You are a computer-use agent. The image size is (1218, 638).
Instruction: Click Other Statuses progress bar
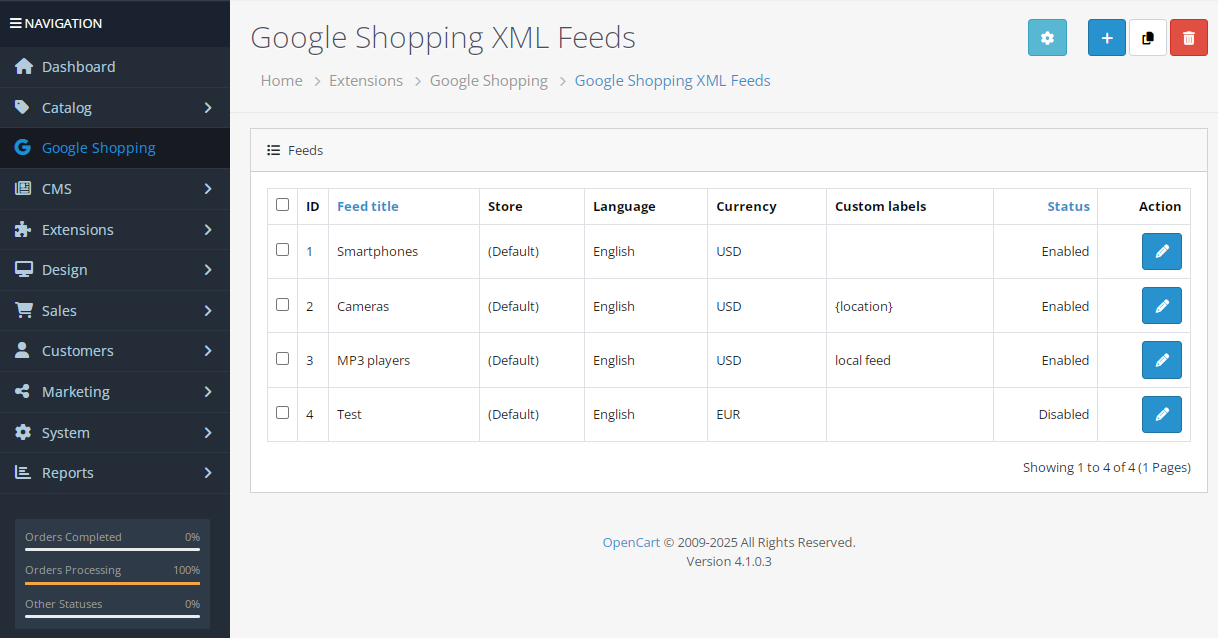coord(112,616)
